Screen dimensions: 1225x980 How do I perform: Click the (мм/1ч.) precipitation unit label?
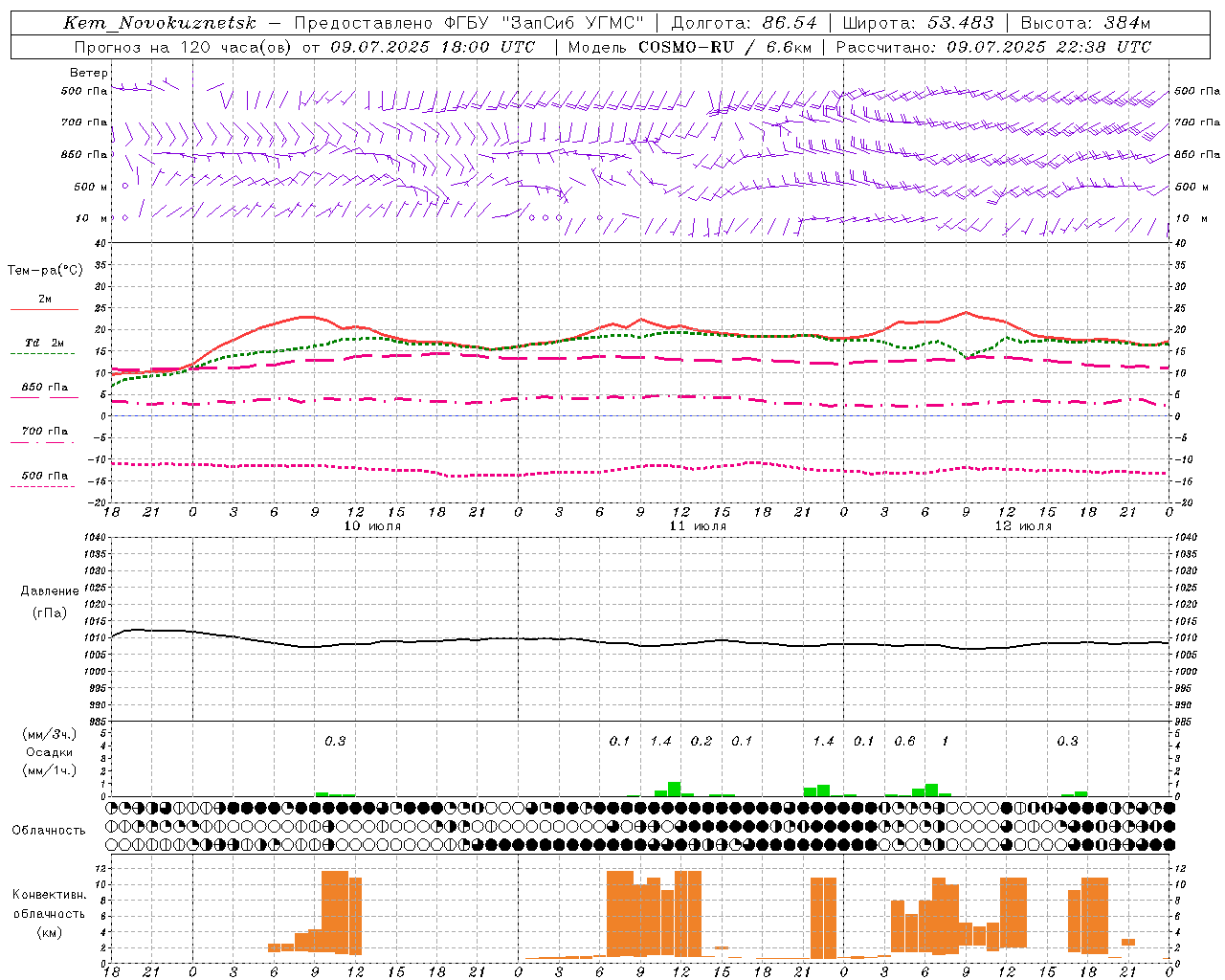49,770
